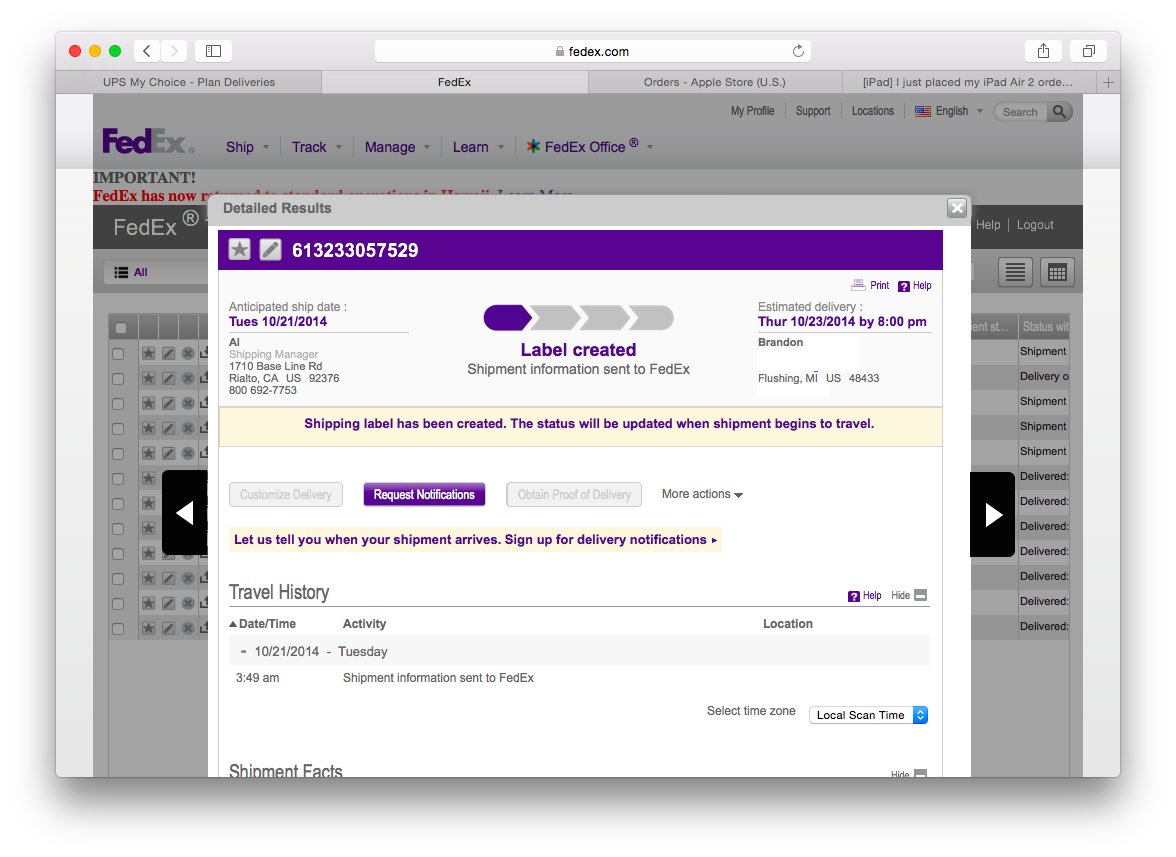Switch to UPS My Choice tab
Image resolution: width=1176 pixels, height=857 pixels.
[189, 82]
